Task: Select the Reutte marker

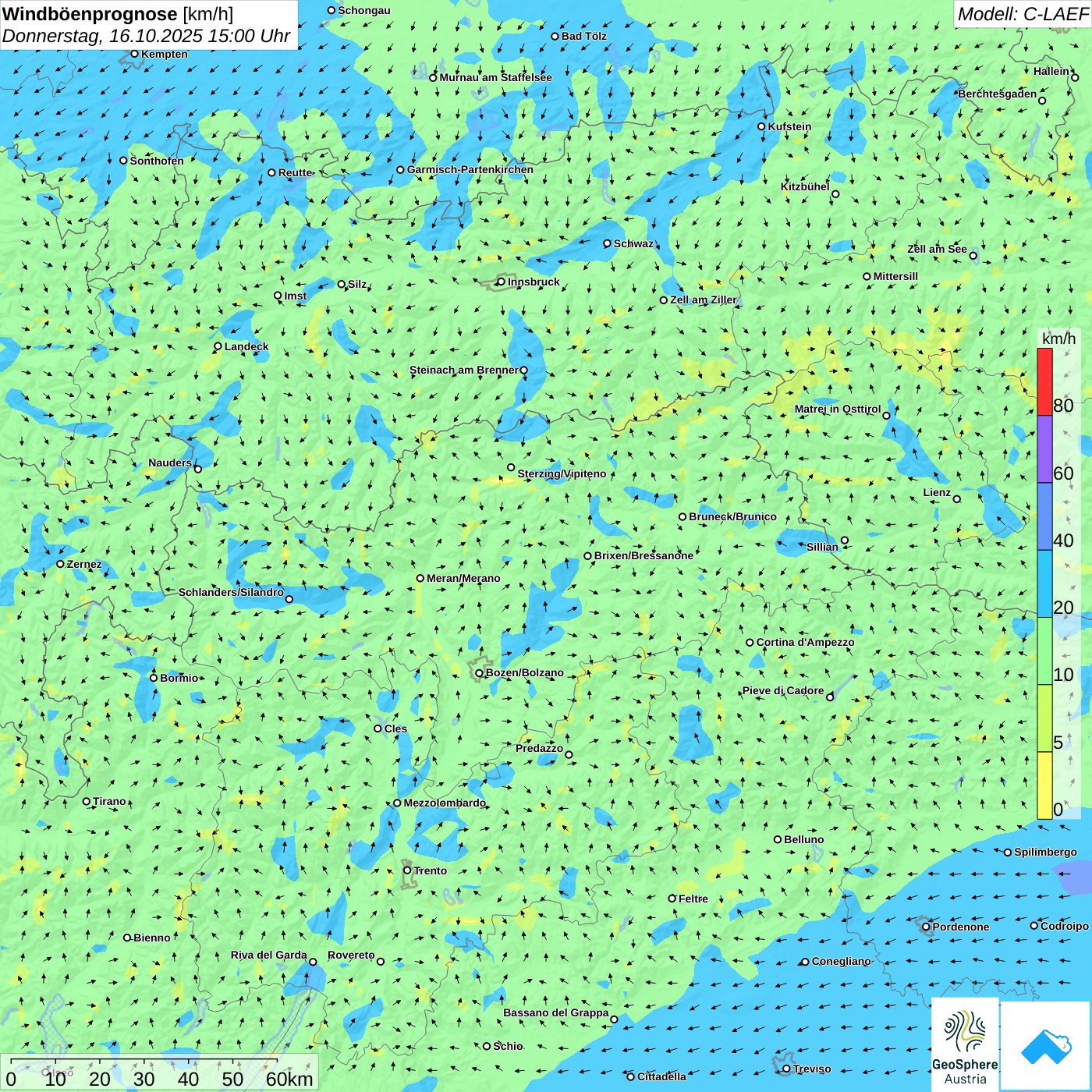Action: pos(272,173)
